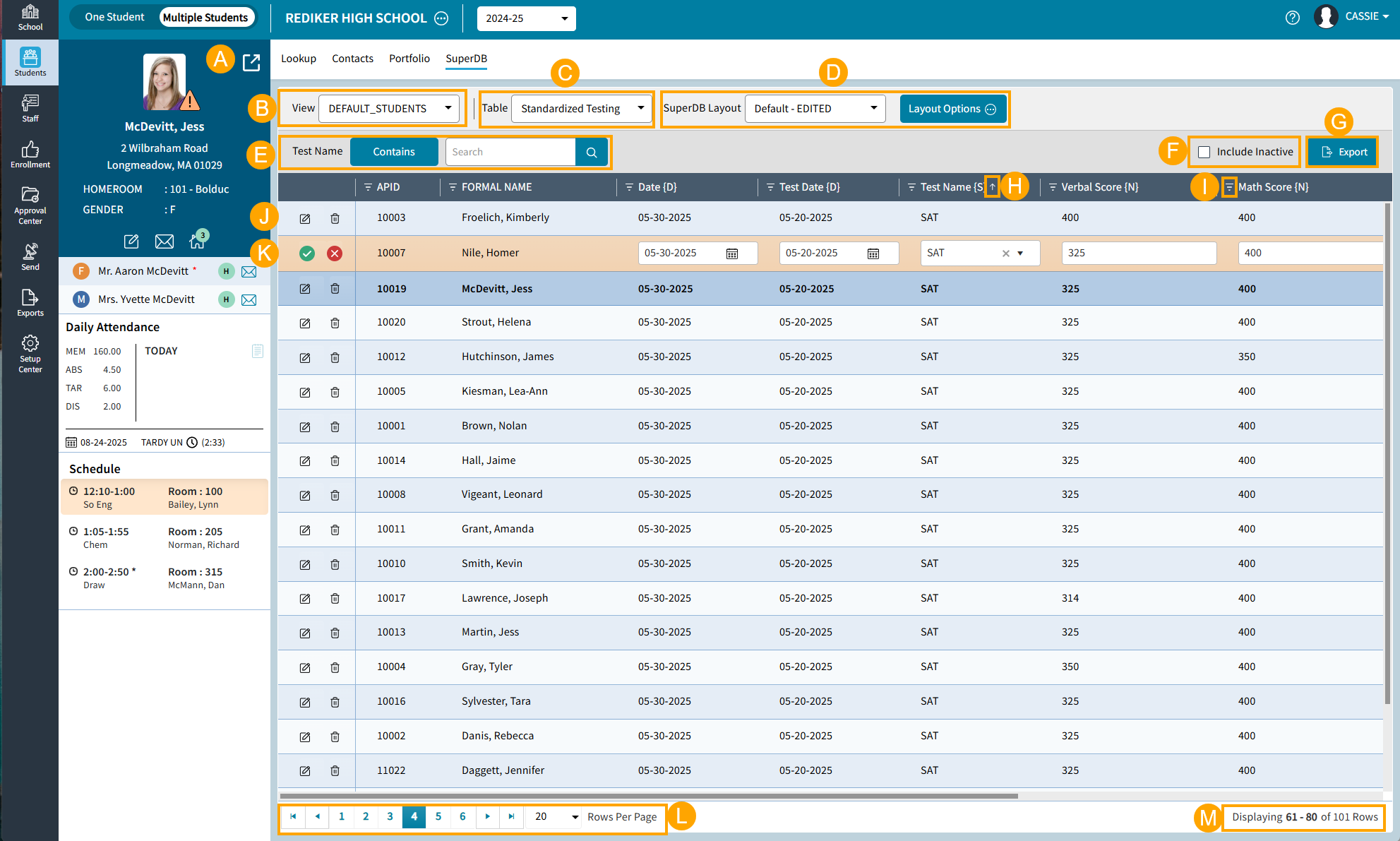Viewport: 1400px width, 841px height.
Task: Switch to One Student mode
Action: point(114,17)
